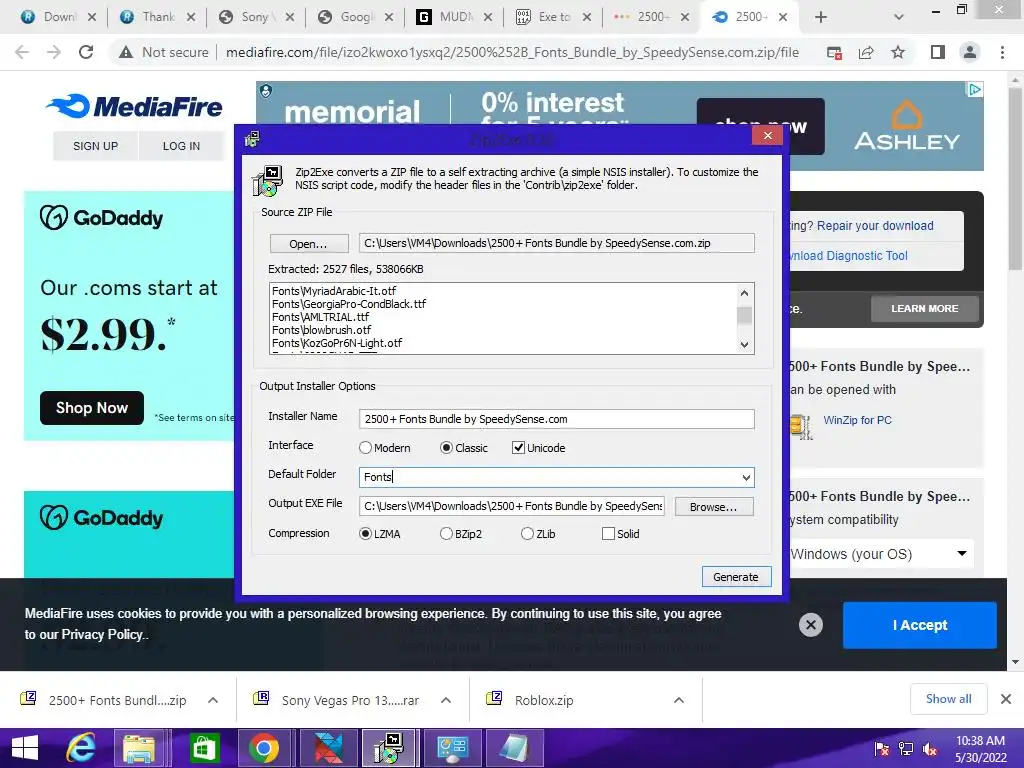Switch to the MUDN browser tab
Screen dimensions: 1024x768
click(453, 17)
